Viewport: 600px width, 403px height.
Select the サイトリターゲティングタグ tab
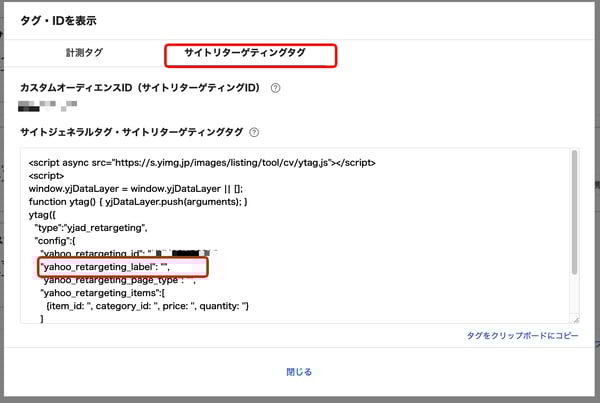245,52
